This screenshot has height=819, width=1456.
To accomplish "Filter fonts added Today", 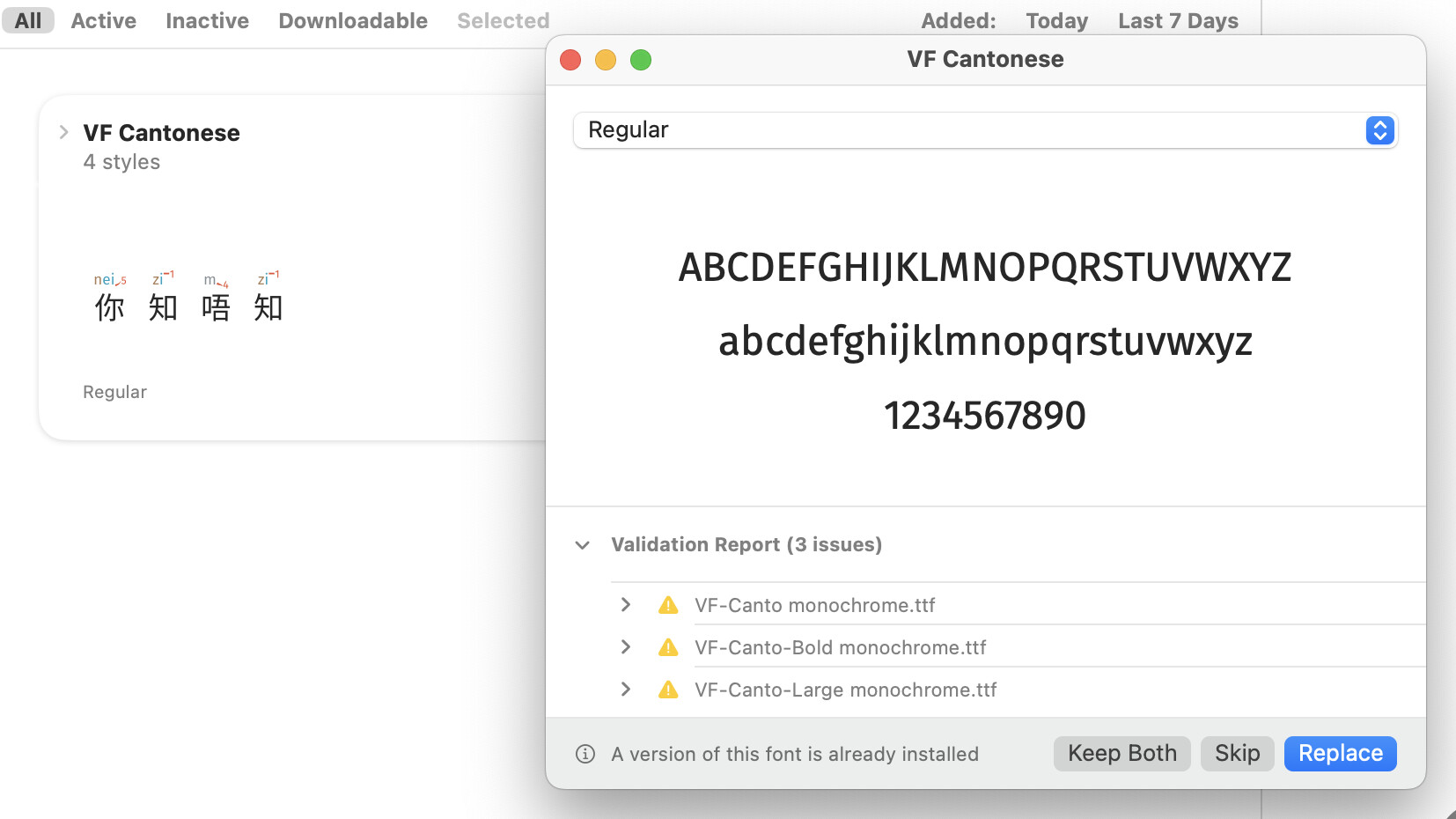I will [x=1056, y=20].
